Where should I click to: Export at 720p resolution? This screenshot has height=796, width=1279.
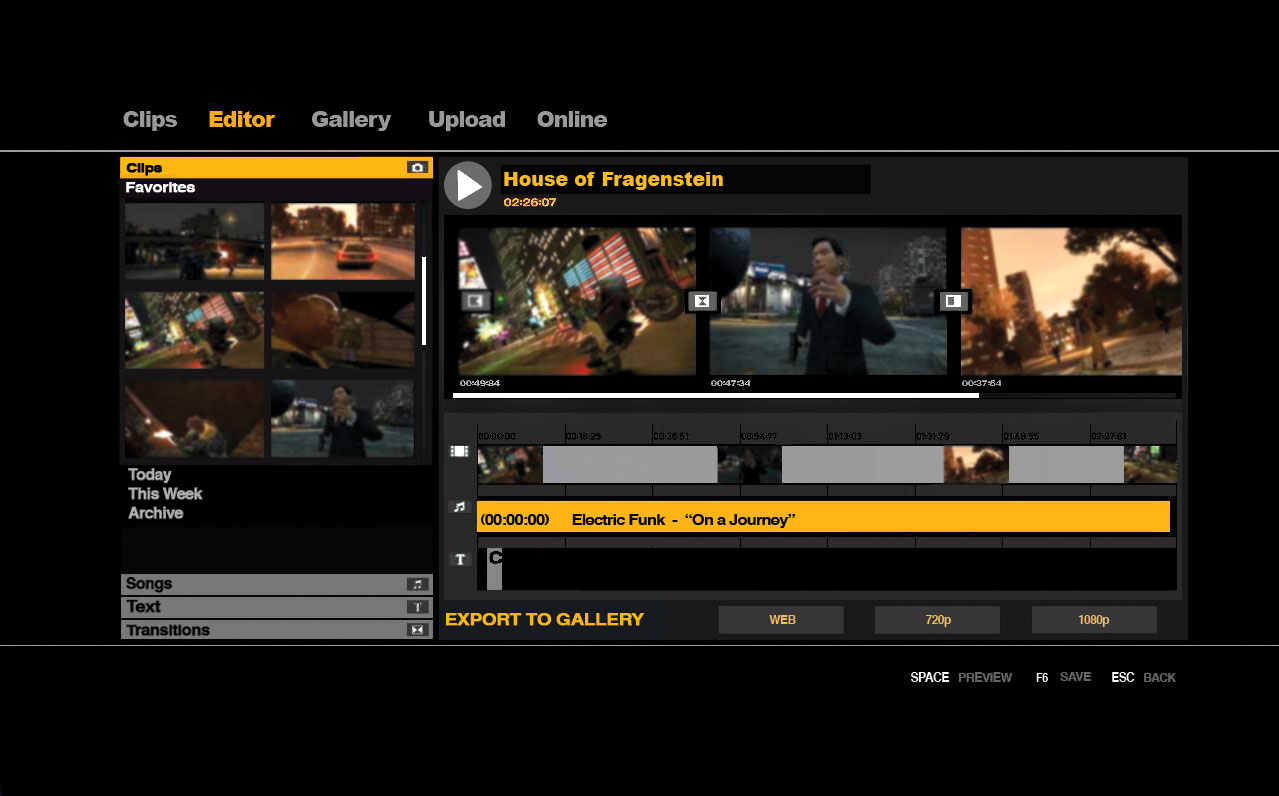point(937,620)
